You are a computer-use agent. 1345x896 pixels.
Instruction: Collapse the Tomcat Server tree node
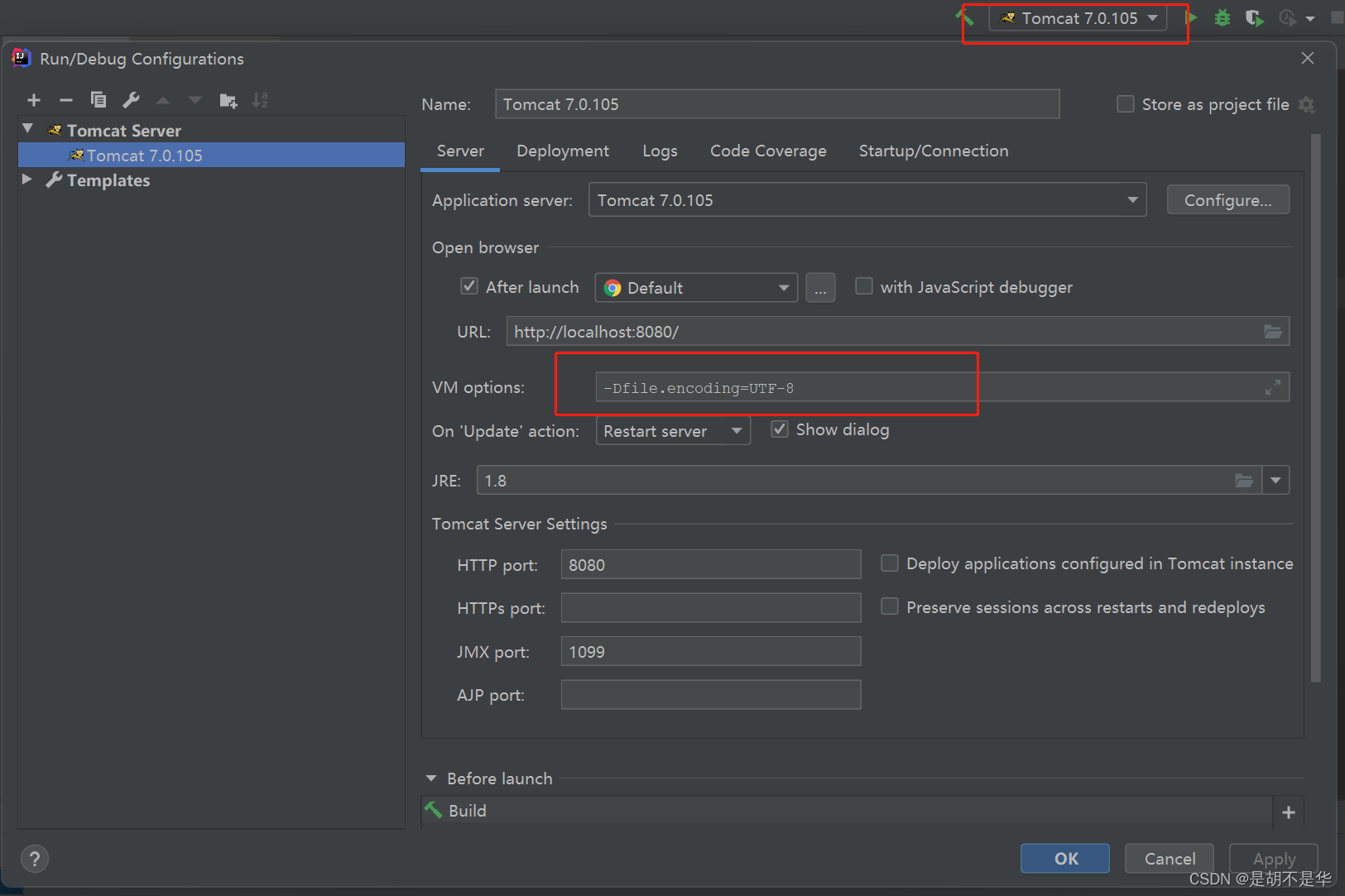click(x=27, y=129)
